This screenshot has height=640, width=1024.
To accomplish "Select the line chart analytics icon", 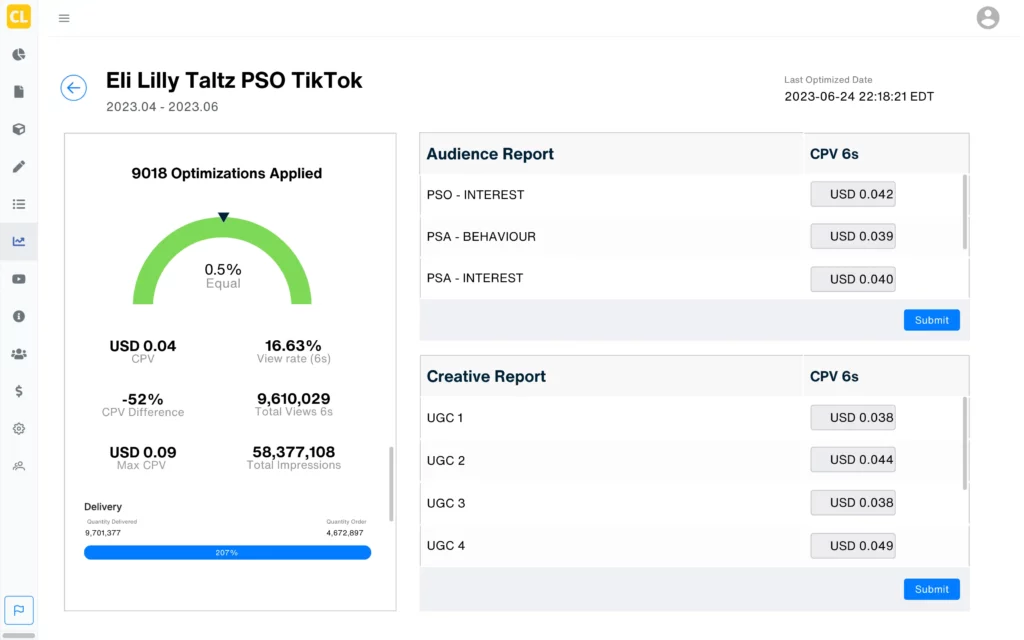I will coord(19,242).
